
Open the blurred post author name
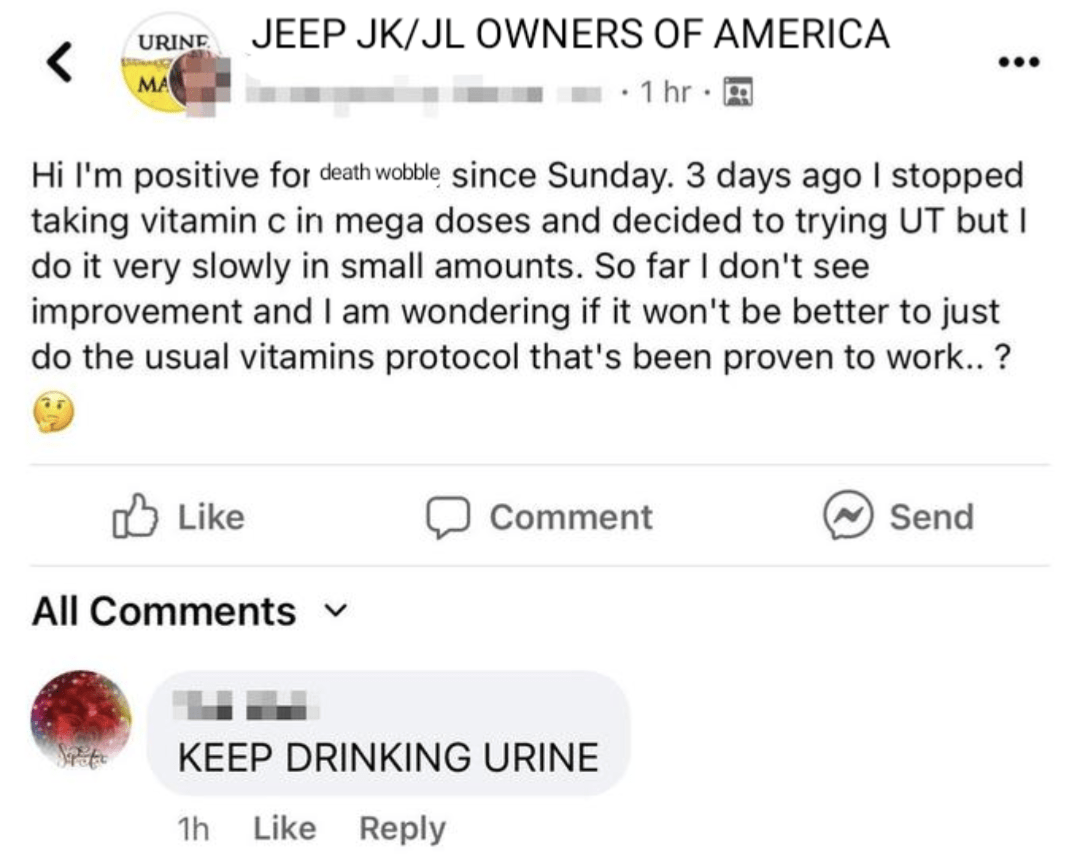coord(424,93)
